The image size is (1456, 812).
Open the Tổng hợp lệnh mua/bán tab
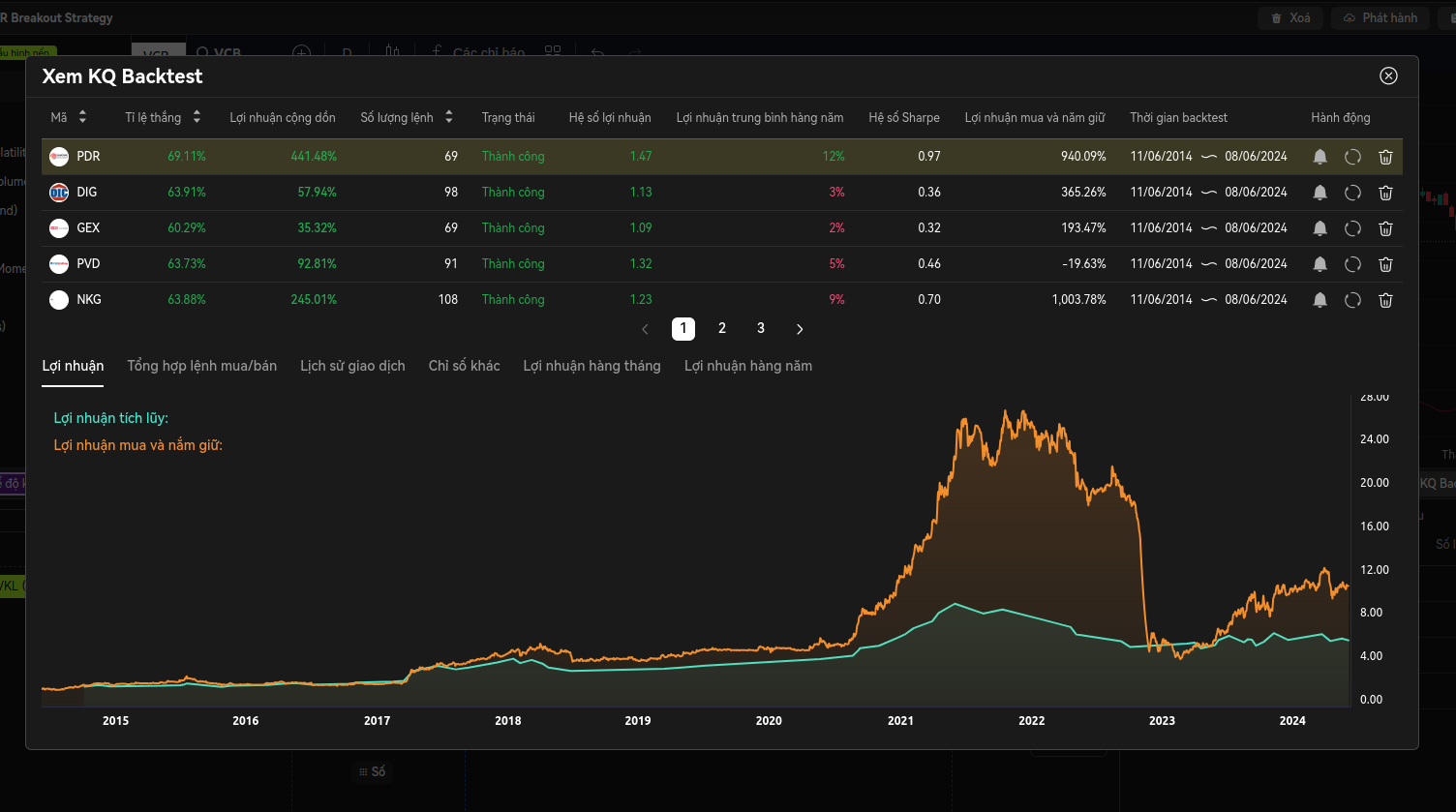202,366
